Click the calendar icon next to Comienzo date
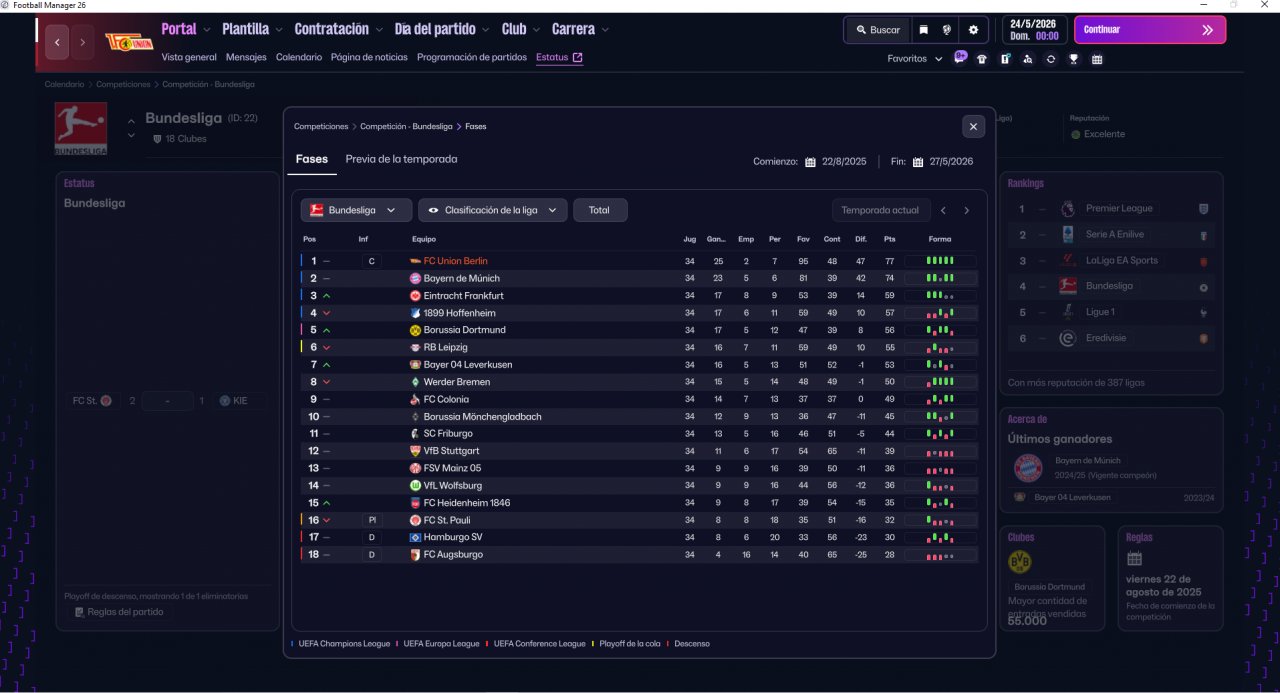1280x693 pixels. point(811,162)
